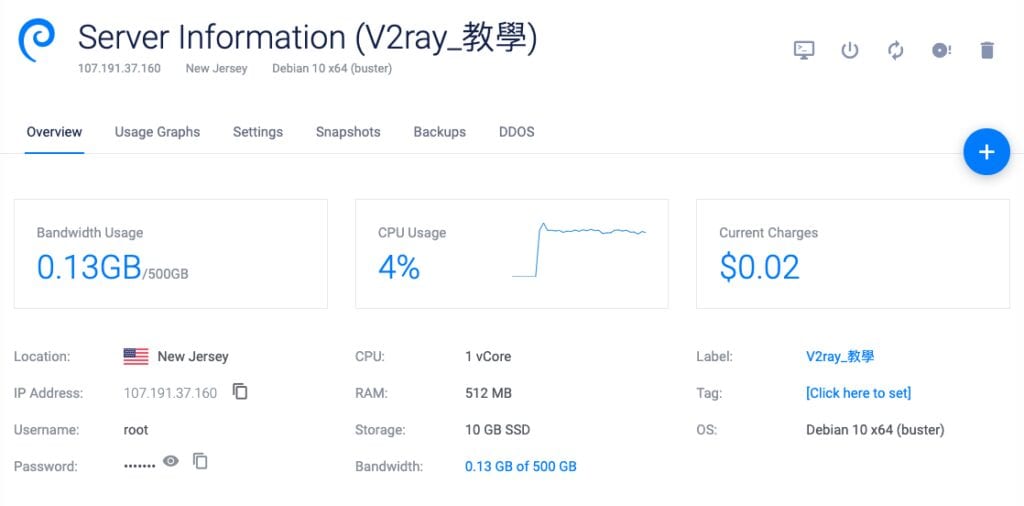This screenshot has height=506, width=1024.
Task: Click the masked password dots
Action: point(139,466)
